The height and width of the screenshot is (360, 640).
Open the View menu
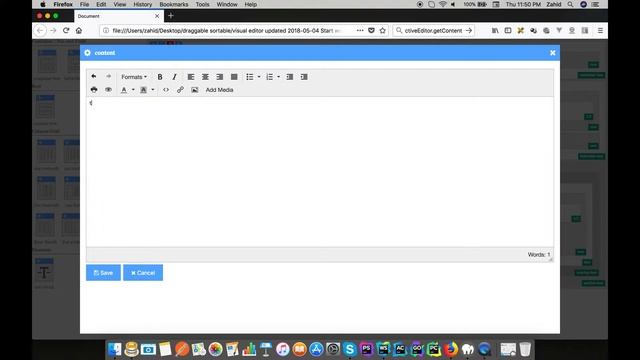click(x=120, y=4)
